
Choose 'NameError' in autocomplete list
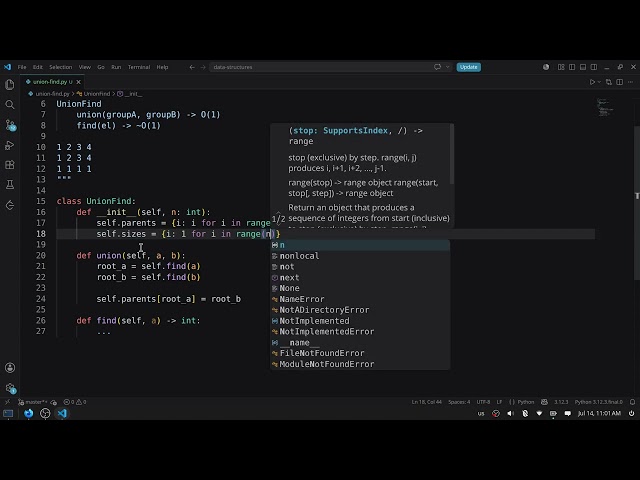coord(360,299)
